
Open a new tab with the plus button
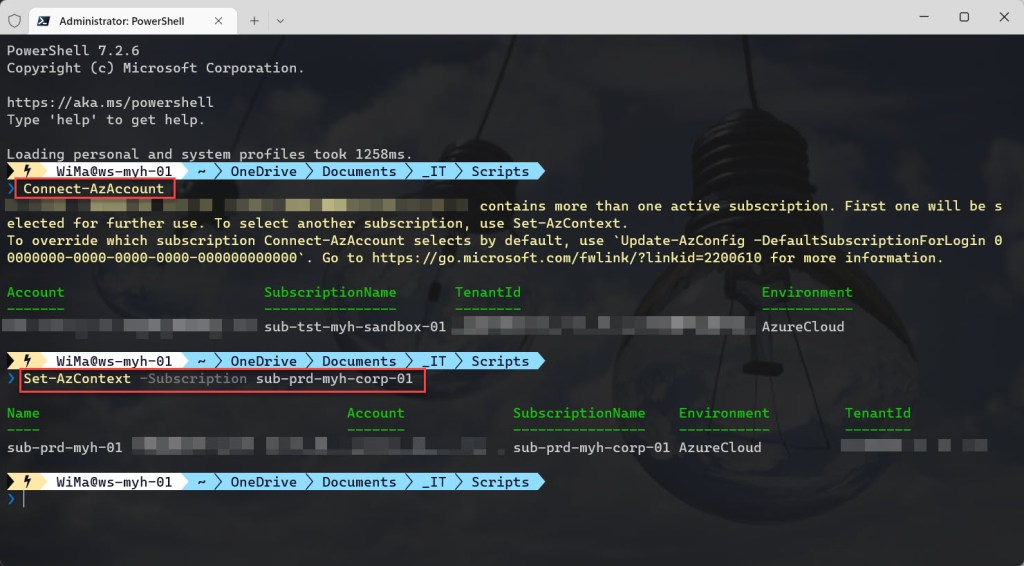tap(254, 20)
